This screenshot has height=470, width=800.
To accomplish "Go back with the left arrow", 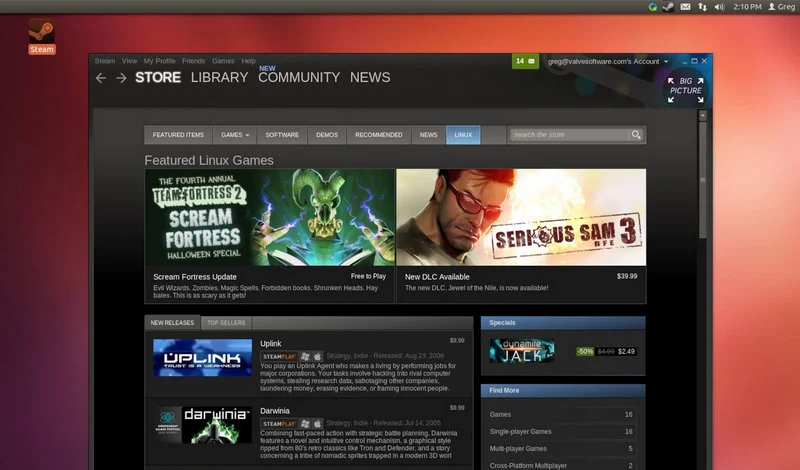I will [101, 78].
